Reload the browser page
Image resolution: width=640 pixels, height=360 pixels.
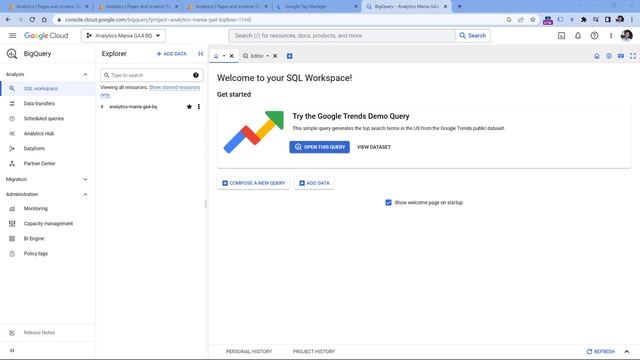click(32, 19)
